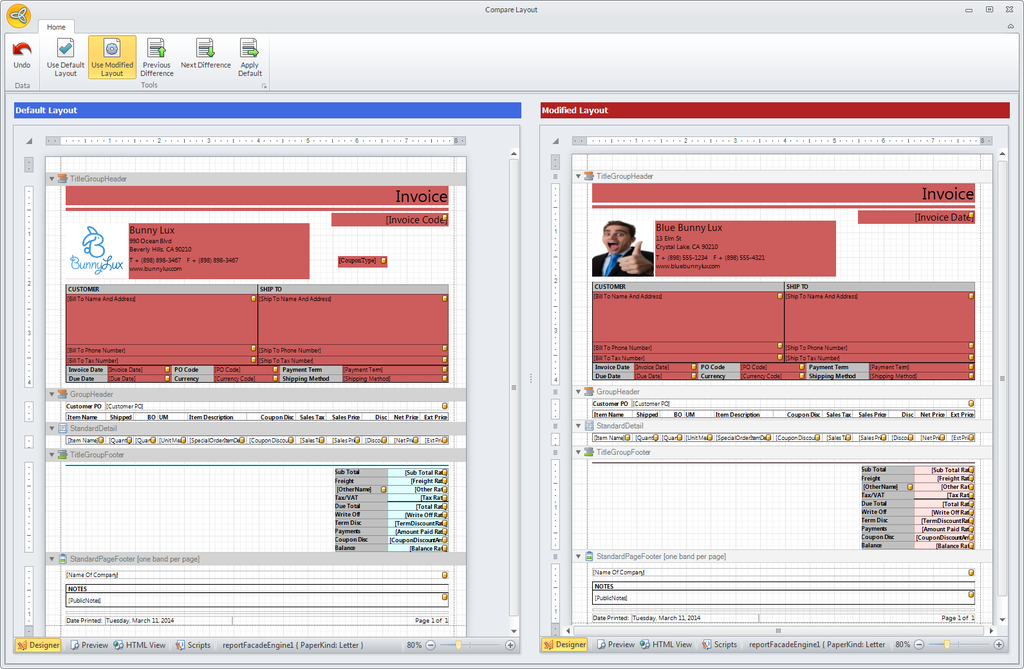Screen dimensions: 1024x669
Task: Open the Scripts tab in Modified Layout pane
Action: [x=719, y=645]
